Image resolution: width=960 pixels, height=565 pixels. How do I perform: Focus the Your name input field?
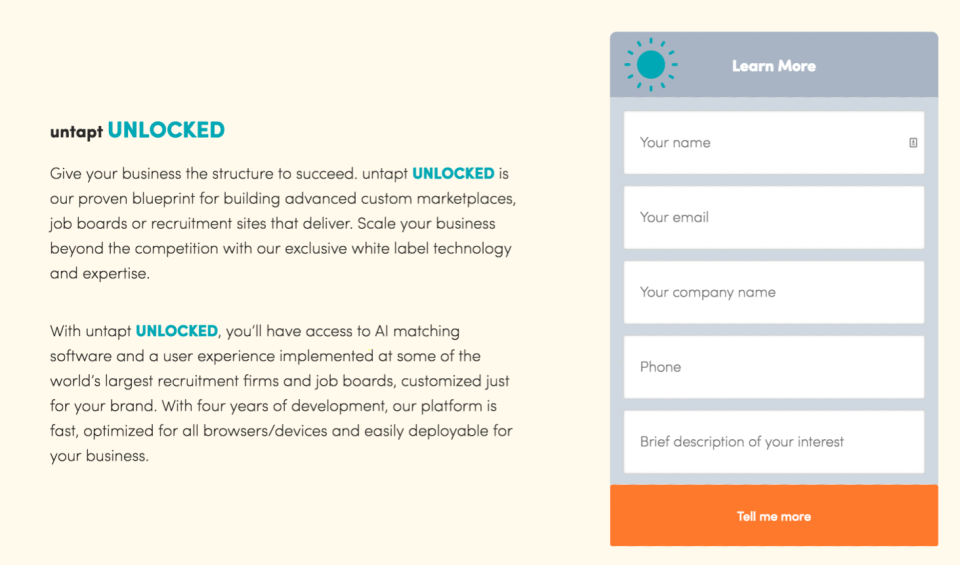774,143
